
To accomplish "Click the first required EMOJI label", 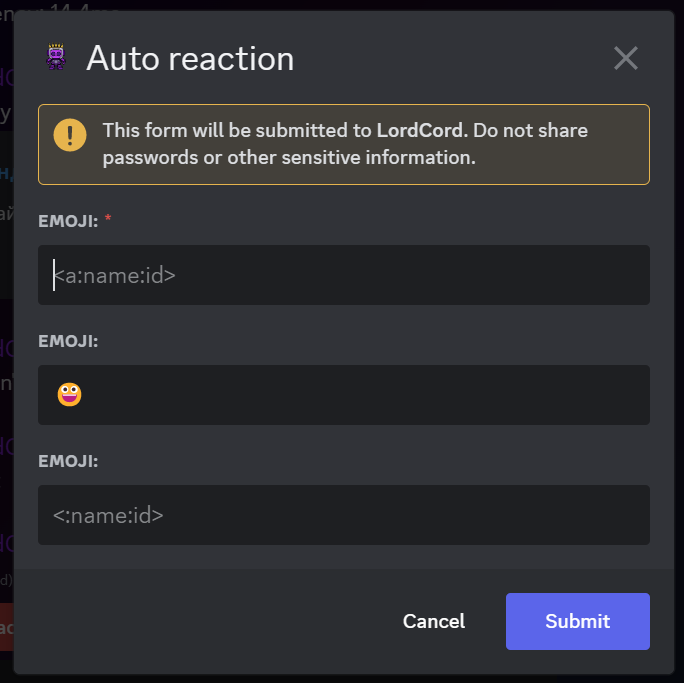I will pos(68,221).
